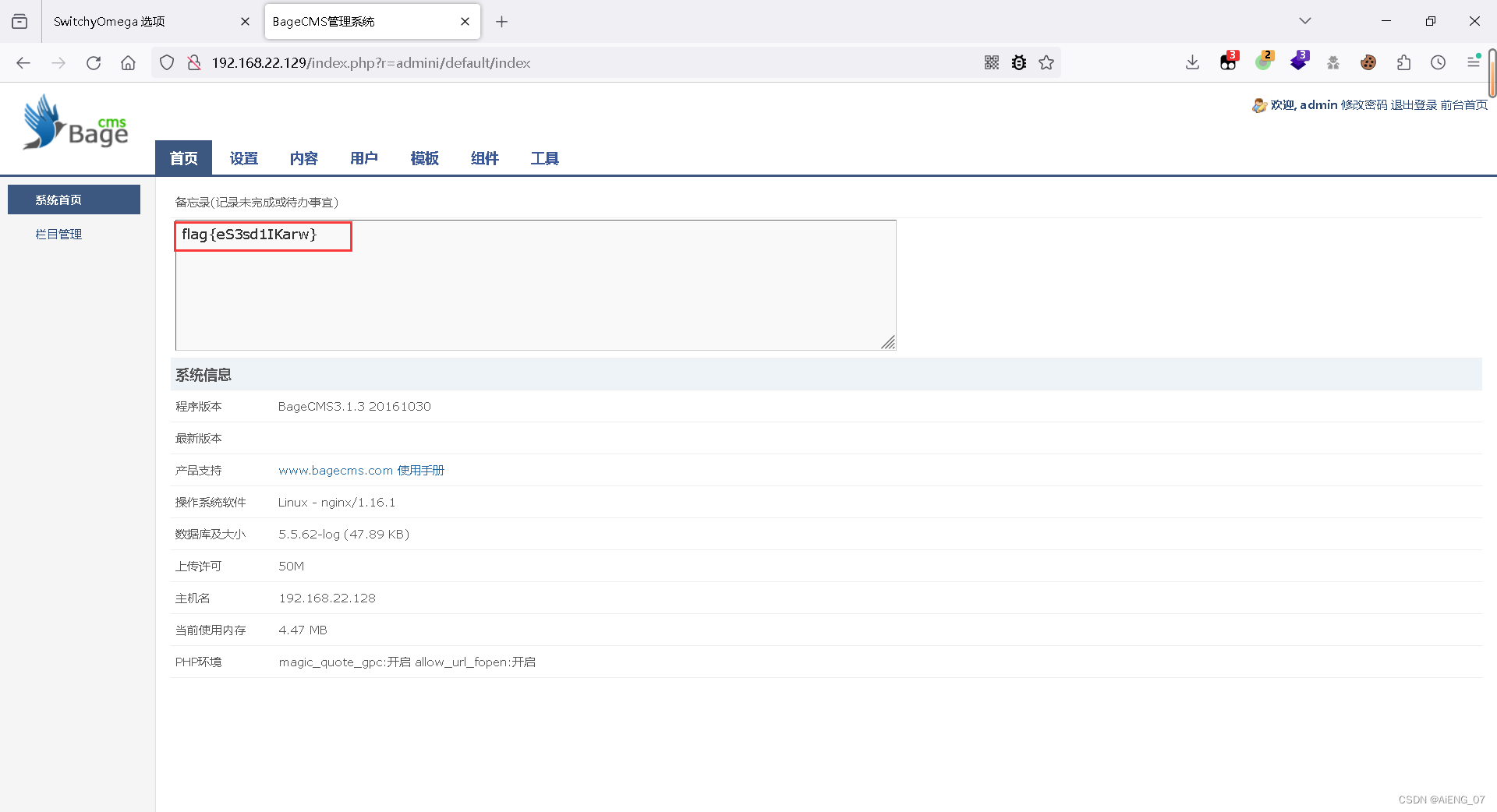
Task: Click the insecure connection lock icon
Action: click(x=194, y=62)
